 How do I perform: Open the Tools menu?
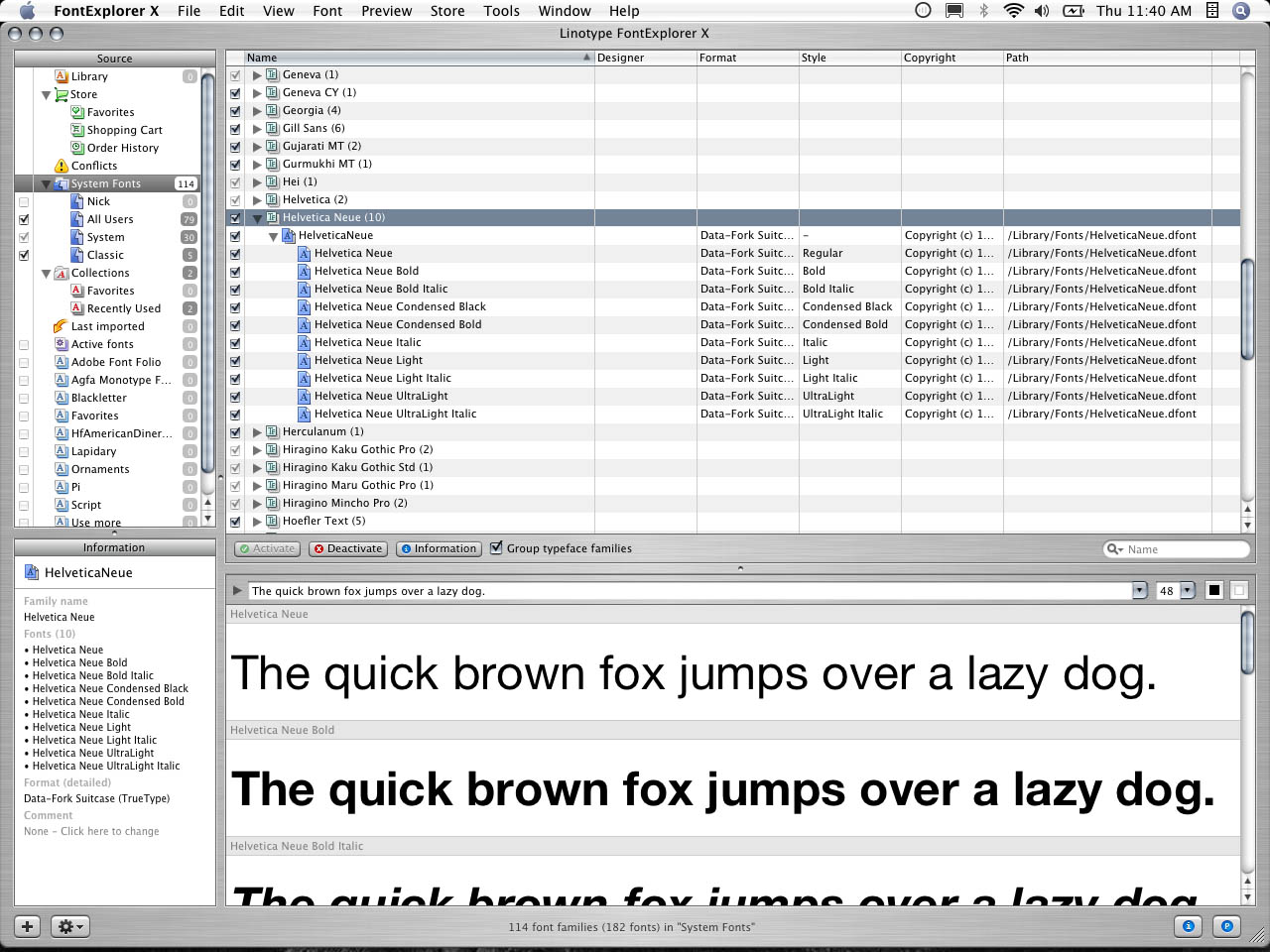pos(501,11)
